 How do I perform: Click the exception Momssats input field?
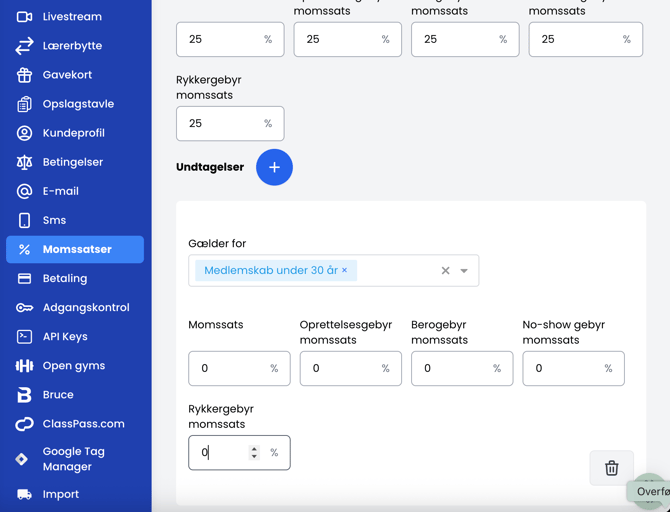pyautogui.click(x=228, y=368)
